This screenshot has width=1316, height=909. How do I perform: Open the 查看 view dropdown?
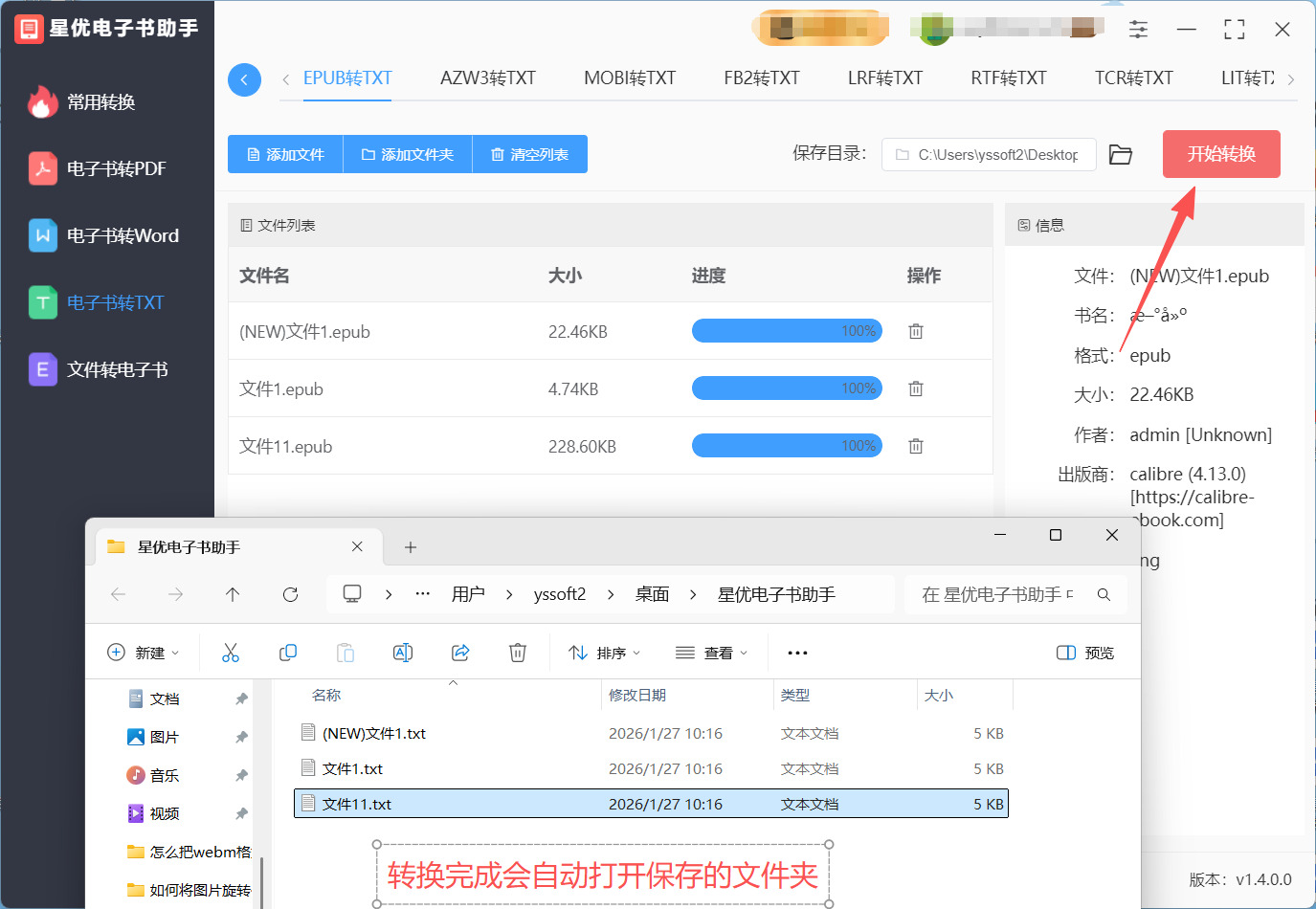click(x=711, y=653)
